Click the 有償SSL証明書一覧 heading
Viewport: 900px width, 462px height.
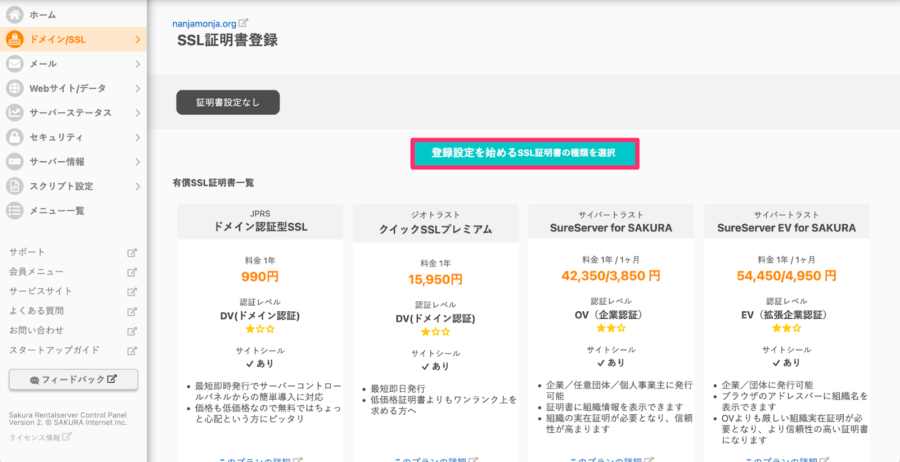pyautogui.click(x=213, y=183)
